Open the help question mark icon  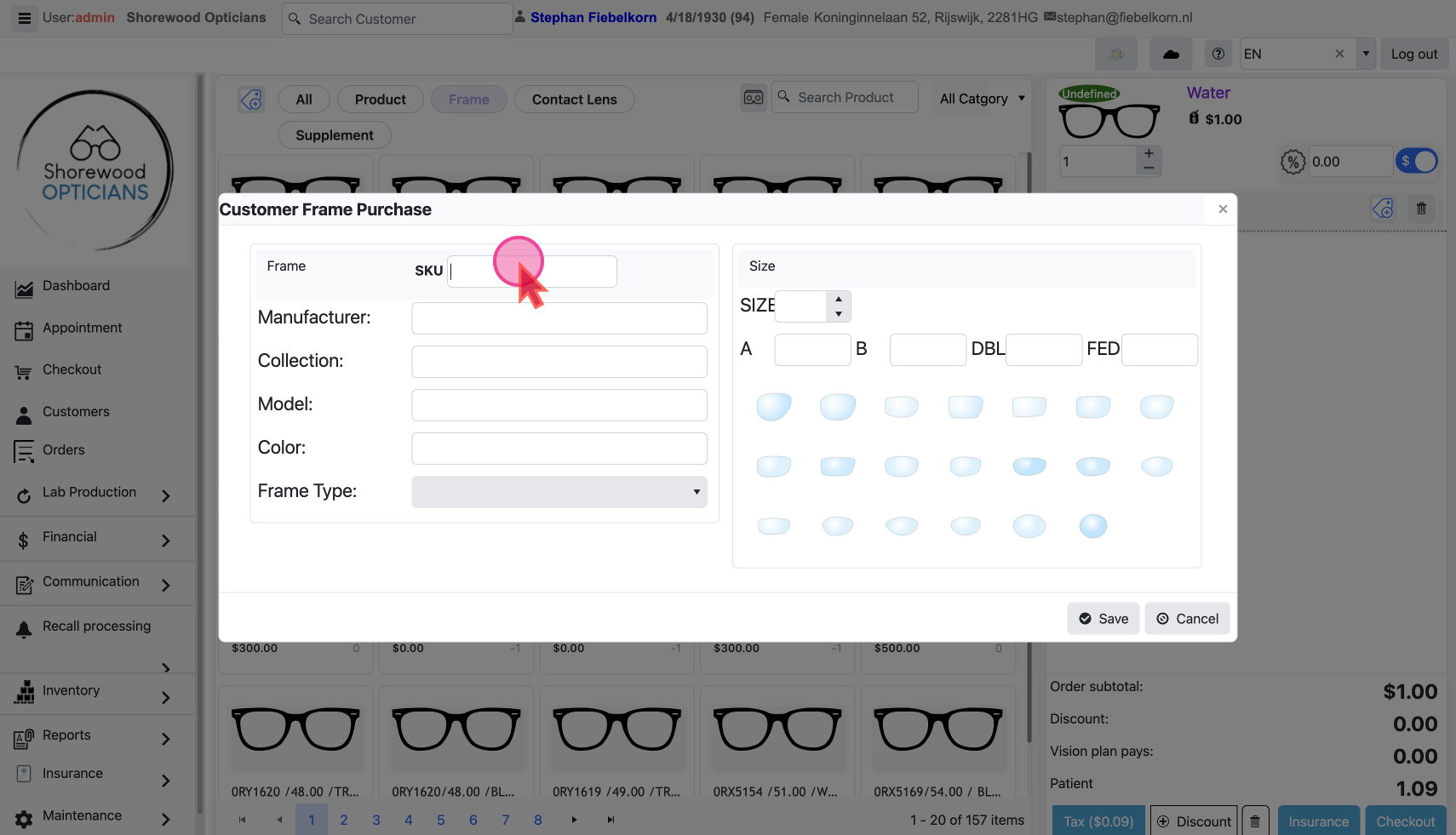pos(1218,54)
